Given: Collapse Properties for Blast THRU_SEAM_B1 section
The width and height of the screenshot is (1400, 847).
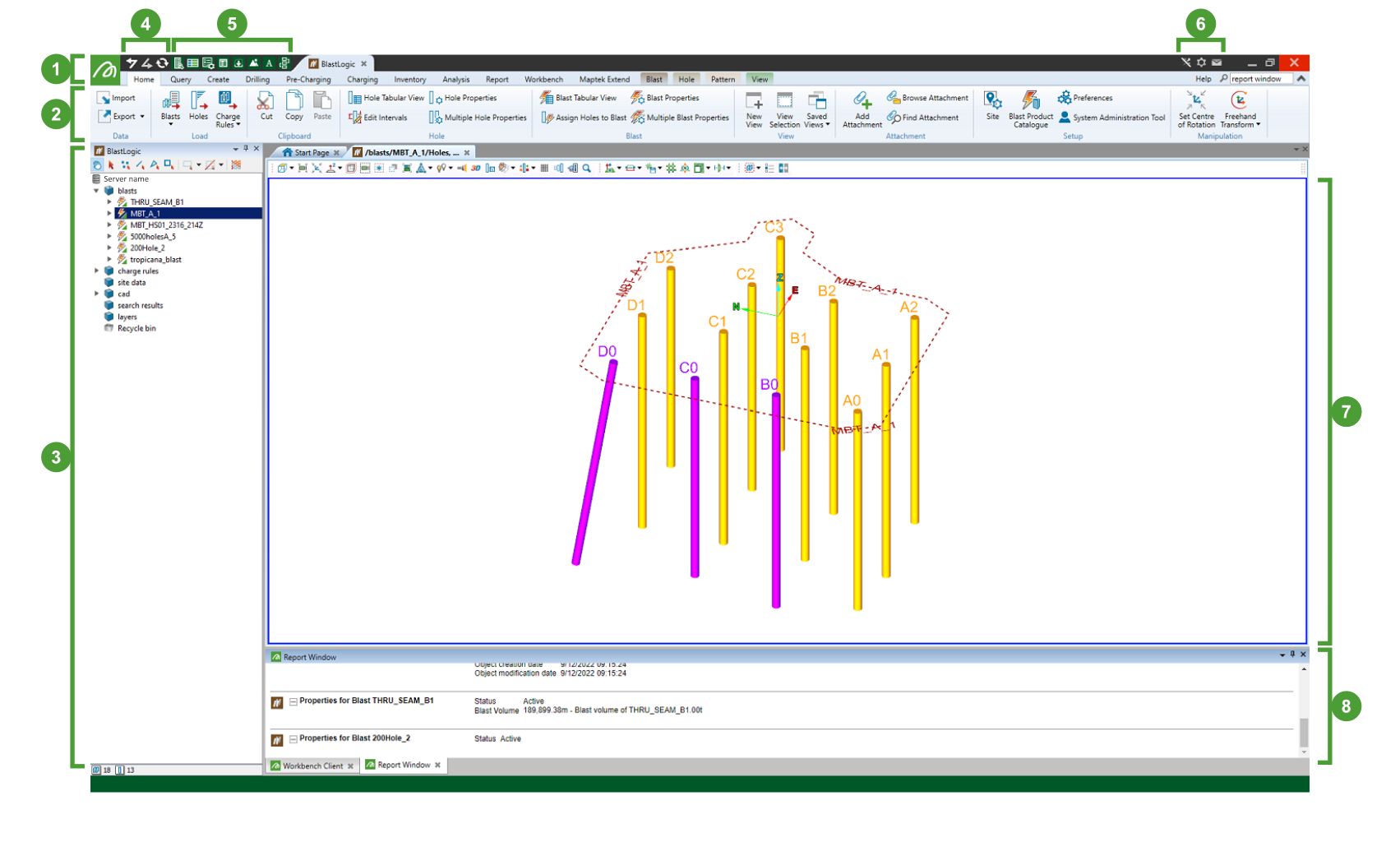Looking at the screenshot, I should click(x=293, y=702).
